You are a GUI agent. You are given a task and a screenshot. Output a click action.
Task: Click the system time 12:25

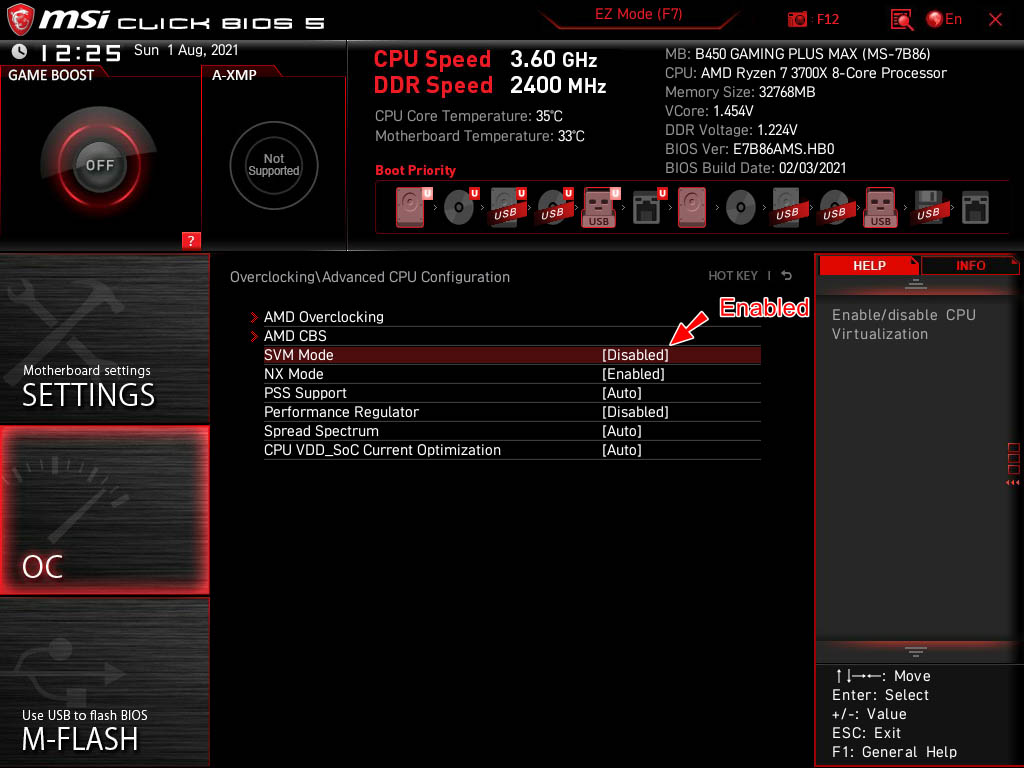[x=80, y=52]
